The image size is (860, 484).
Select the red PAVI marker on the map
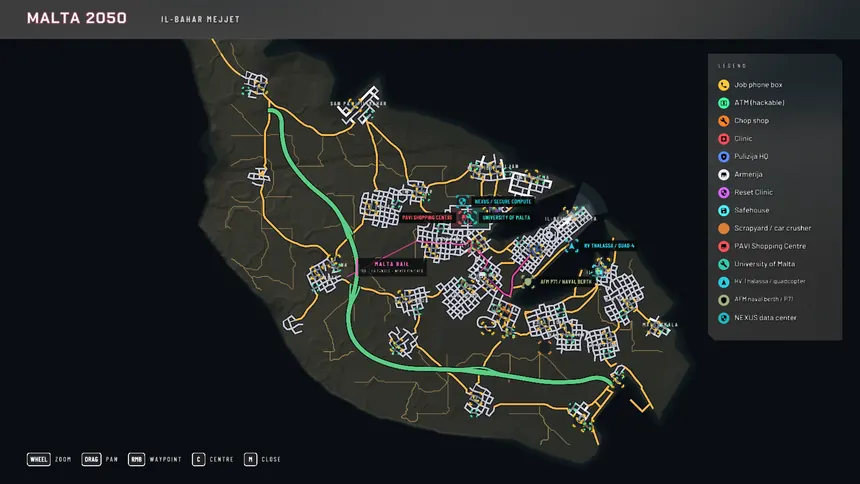[464, 218]
